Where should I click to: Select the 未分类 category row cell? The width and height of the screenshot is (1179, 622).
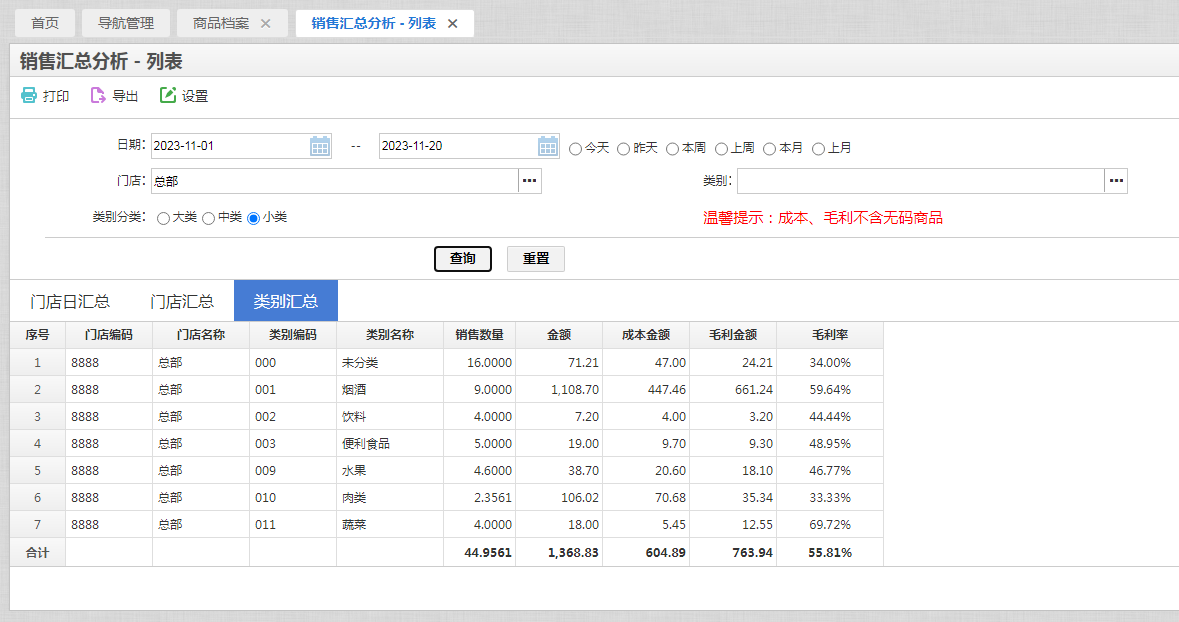(x=389, y=363)
